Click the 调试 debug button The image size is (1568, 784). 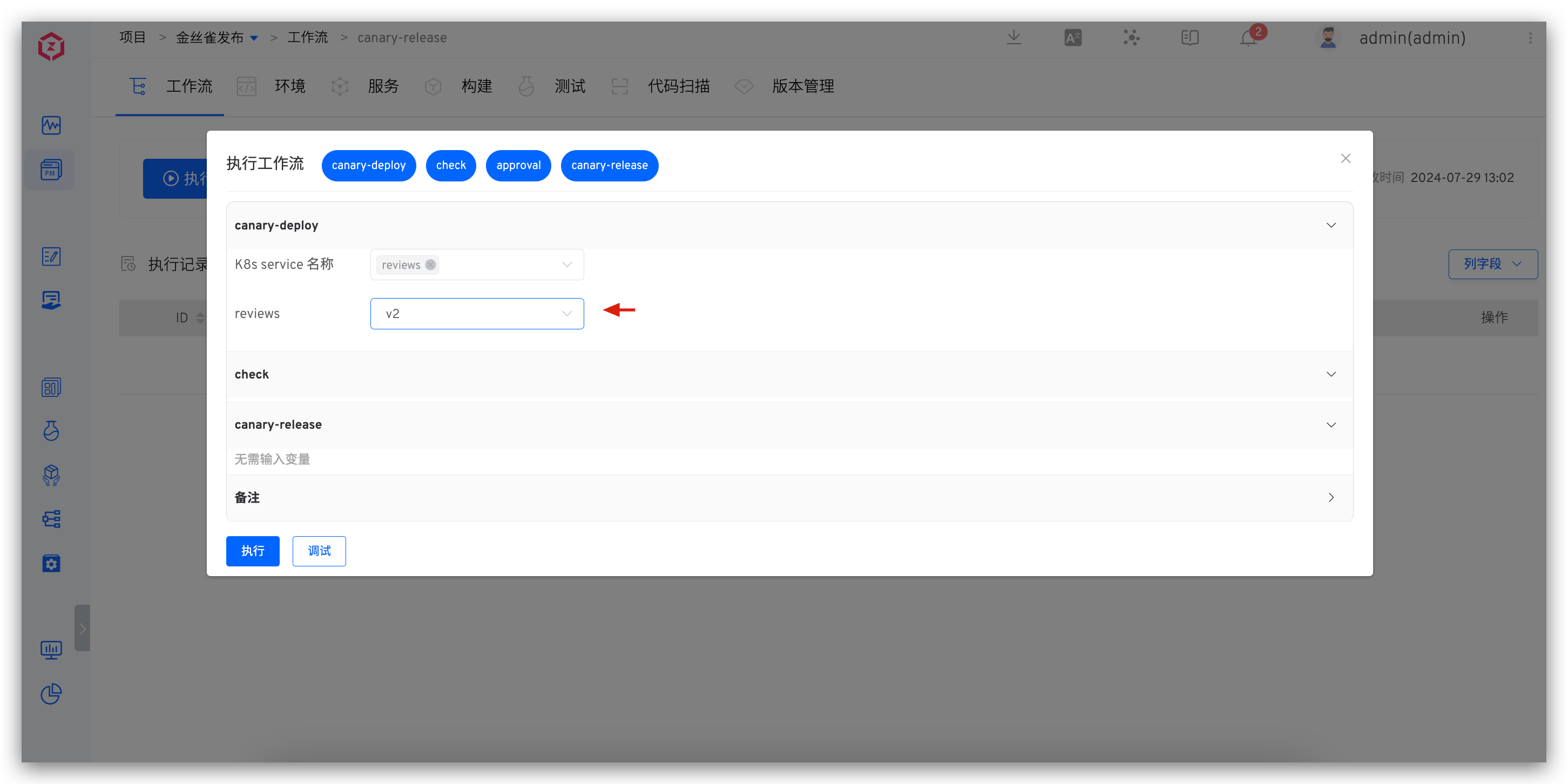[319, 551]
